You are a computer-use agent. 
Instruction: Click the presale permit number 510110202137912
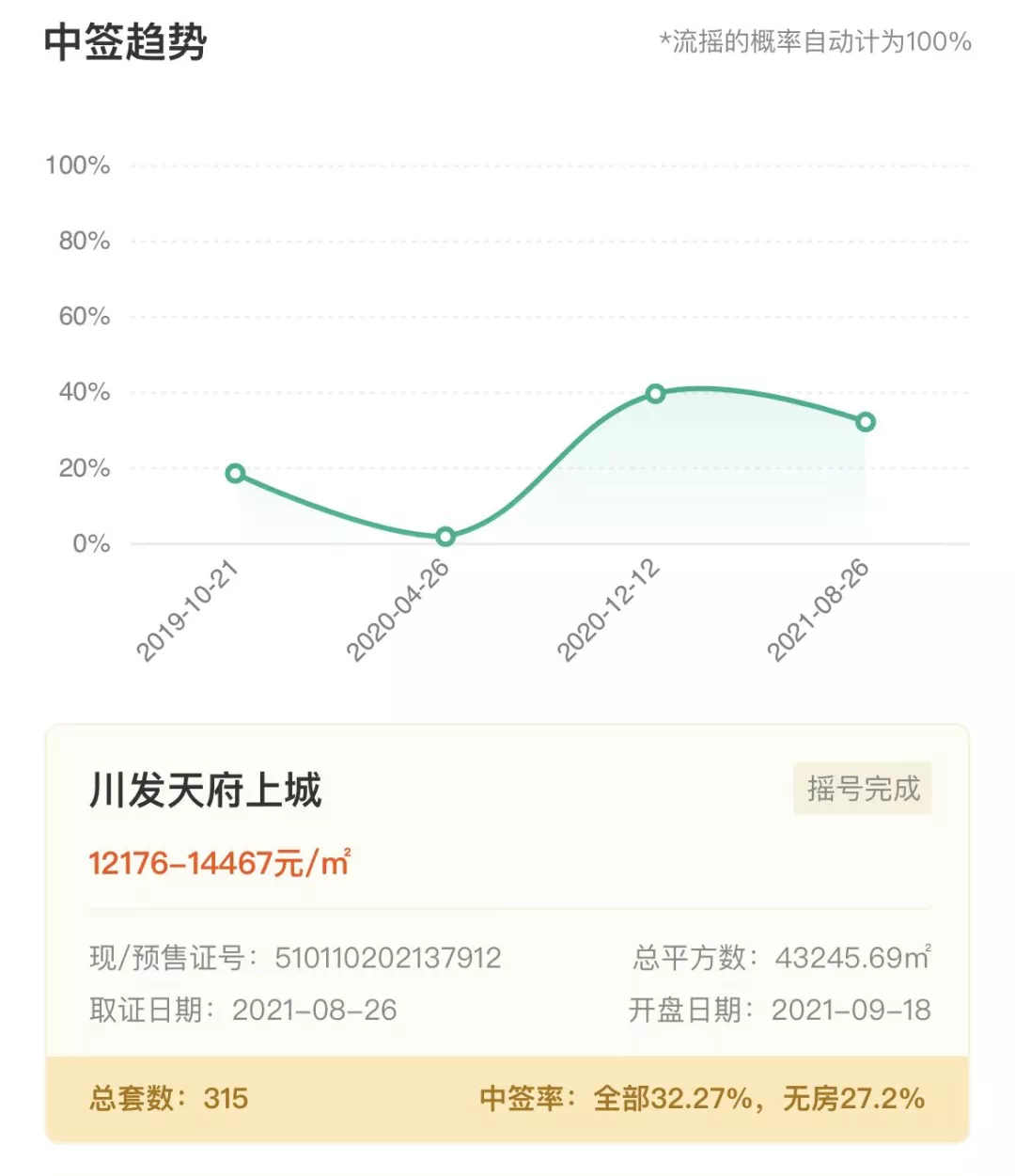tap(387, 958)
